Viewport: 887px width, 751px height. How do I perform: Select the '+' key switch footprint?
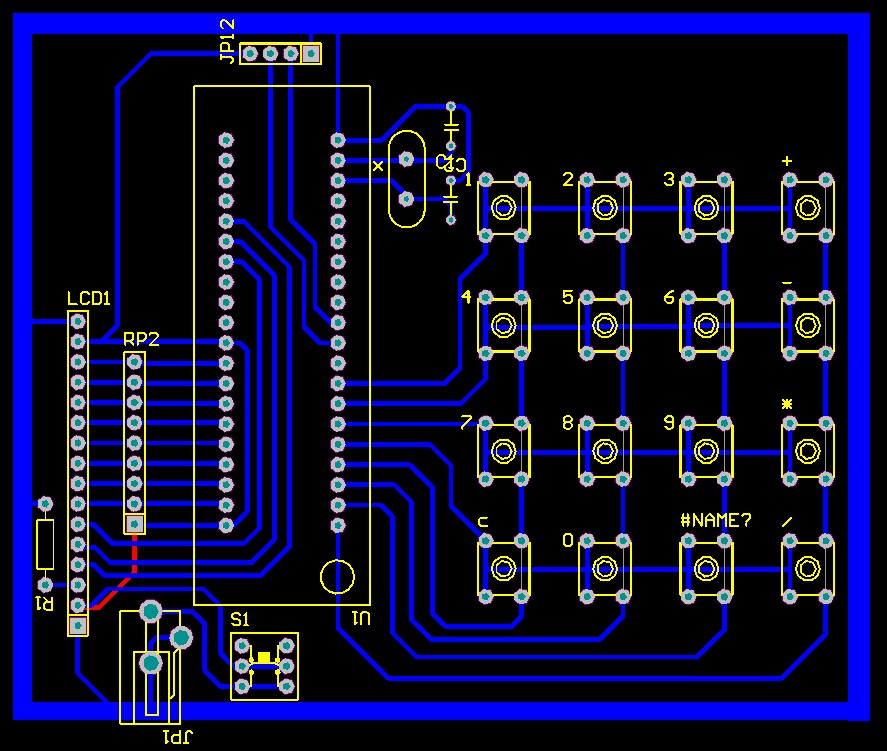tap(807, 206)
